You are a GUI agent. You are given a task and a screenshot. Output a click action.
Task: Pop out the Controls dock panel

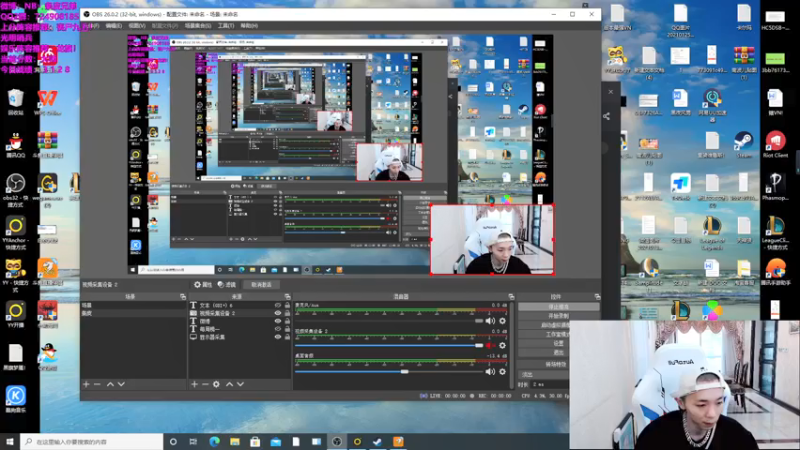pyautogui.click(x=597, y=296)
